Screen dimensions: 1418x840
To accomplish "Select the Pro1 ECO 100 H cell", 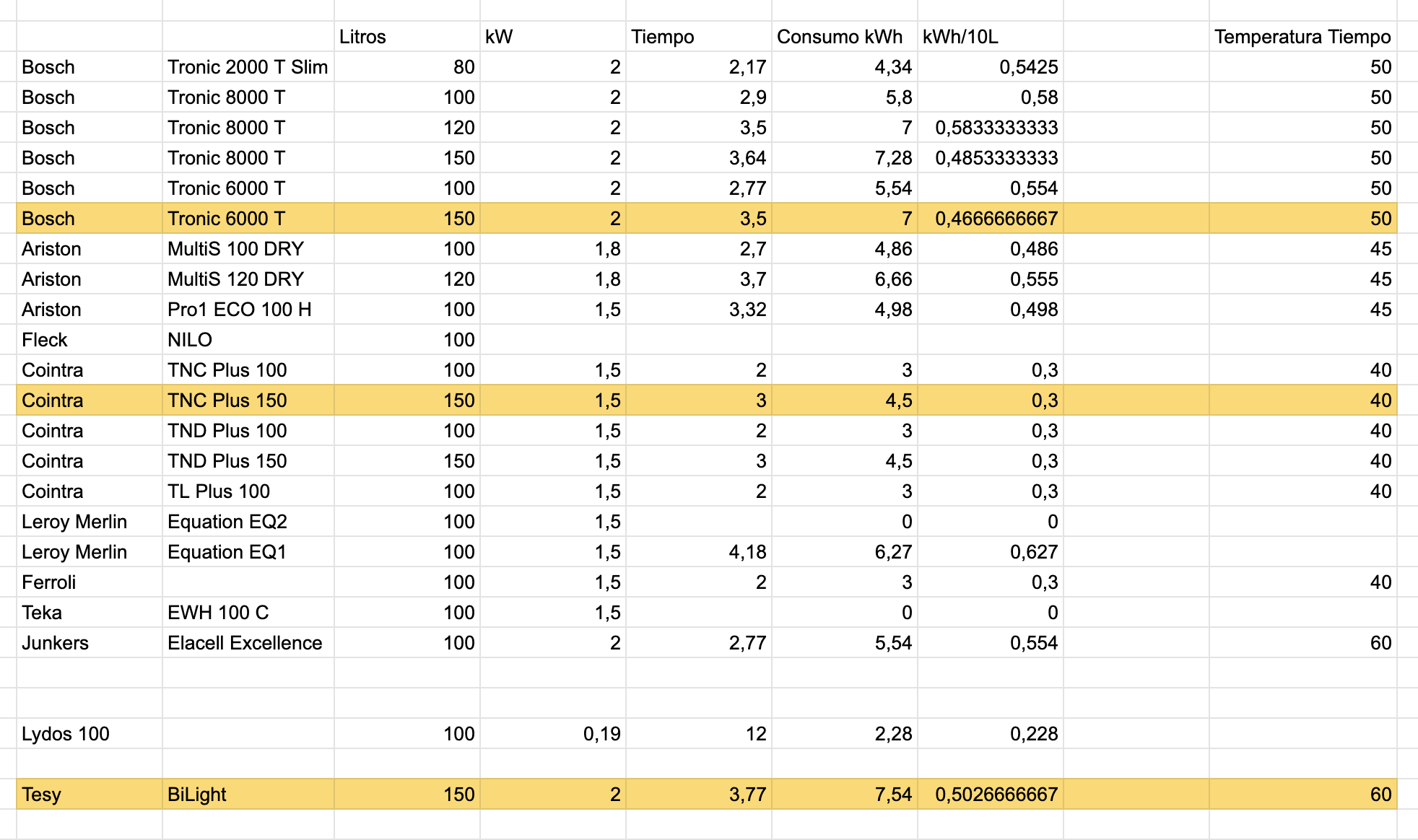I will coord(248,310).
